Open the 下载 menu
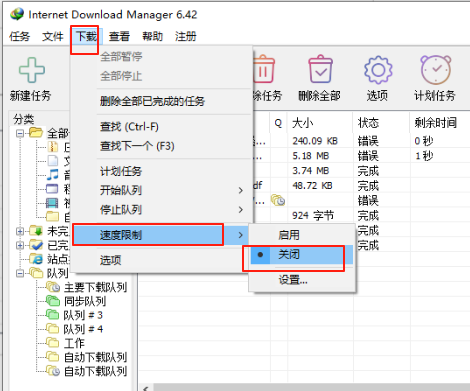The width and height of the screenshot is (470, 391). [86, 36]
